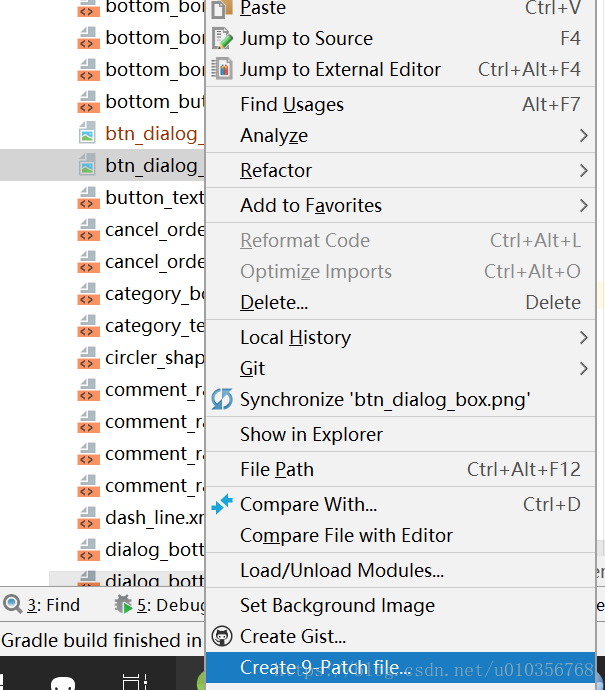Open the Analyze menu item
The image size is (605, 690).
point(400,136)
